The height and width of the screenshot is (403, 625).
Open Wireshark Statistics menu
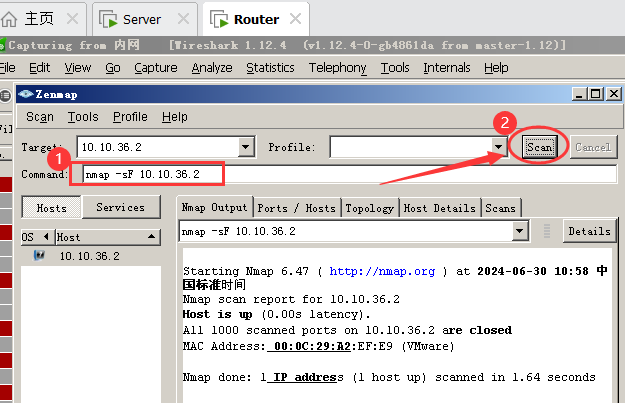click(x=270, y=68)
